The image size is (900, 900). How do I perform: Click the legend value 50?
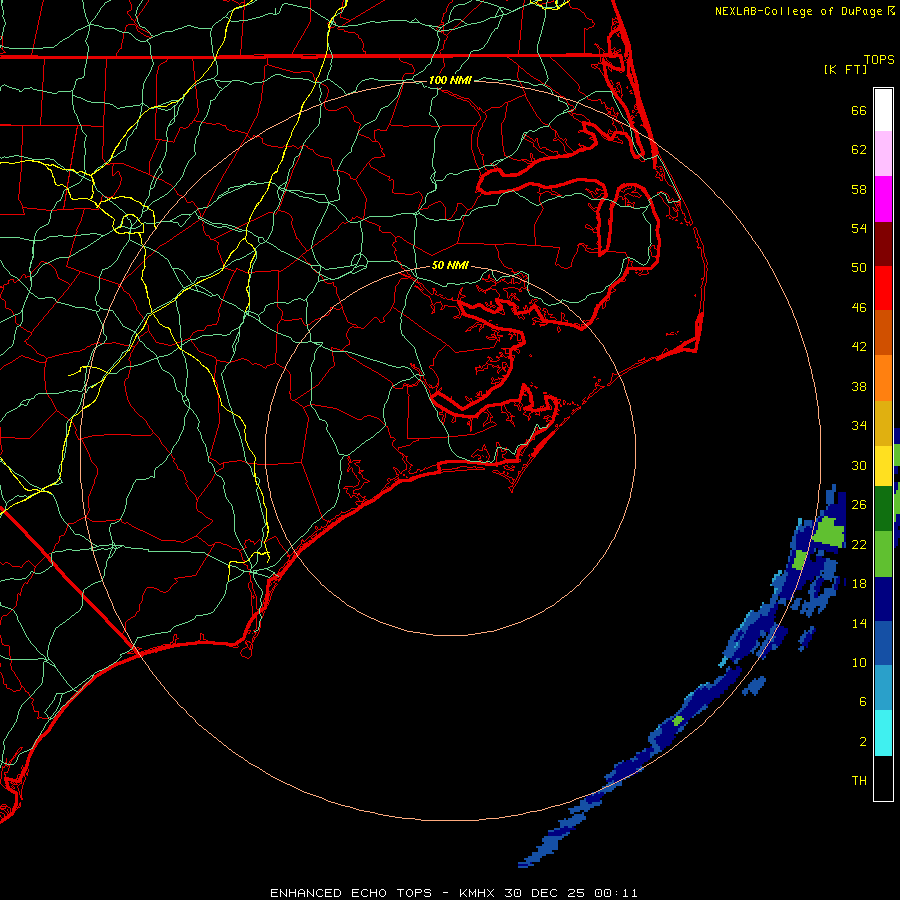coord(859,267)
